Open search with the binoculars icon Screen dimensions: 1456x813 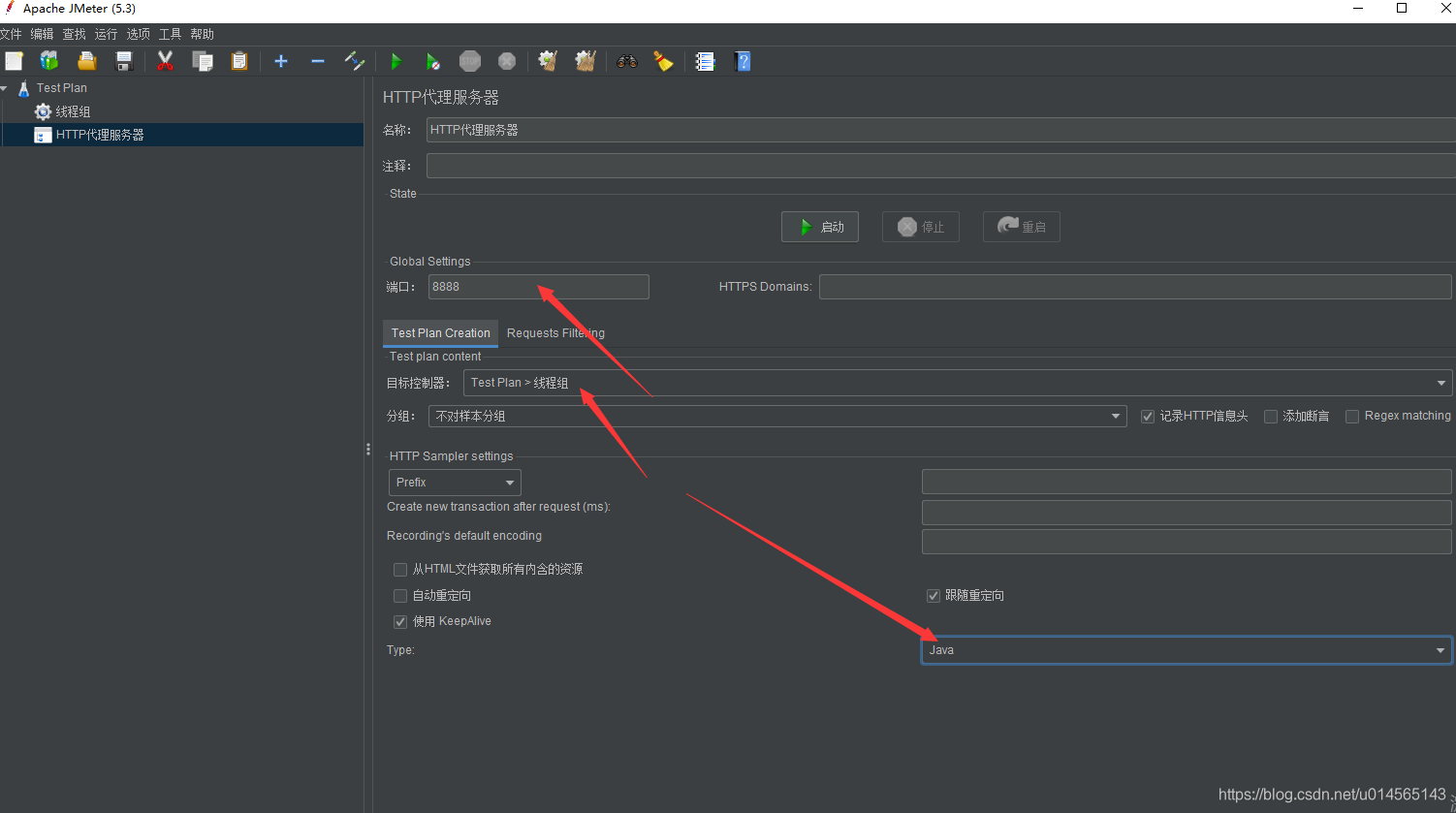tap(627, 61)
